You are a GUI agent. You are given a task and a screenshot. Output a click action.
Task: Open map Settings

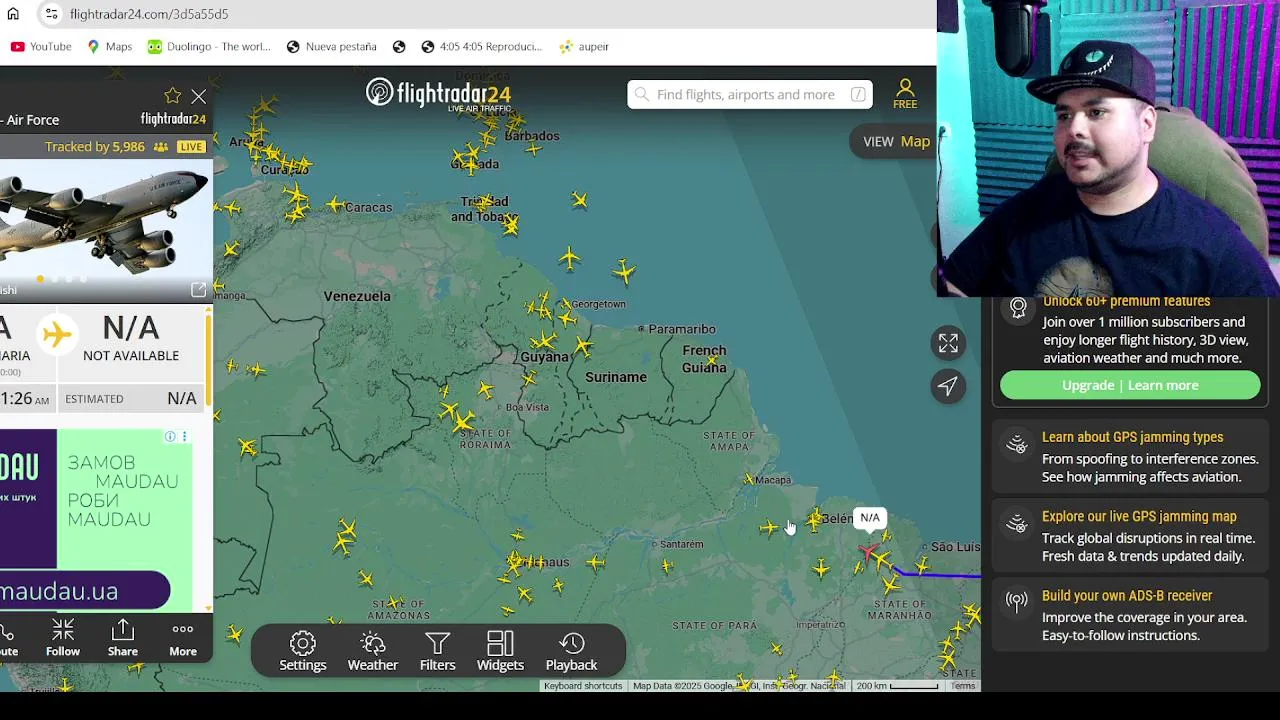(x=303, y=651)
